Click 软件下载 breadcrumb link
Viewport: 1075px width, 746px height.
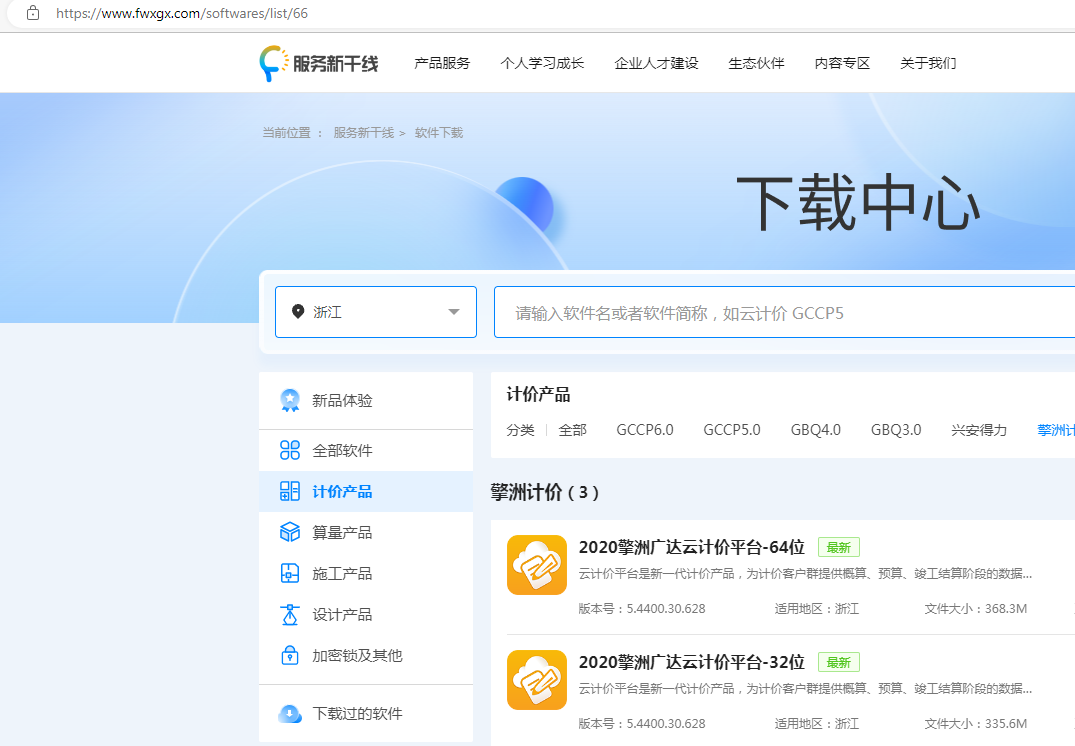pyautogui.click(x=439, y=133)
